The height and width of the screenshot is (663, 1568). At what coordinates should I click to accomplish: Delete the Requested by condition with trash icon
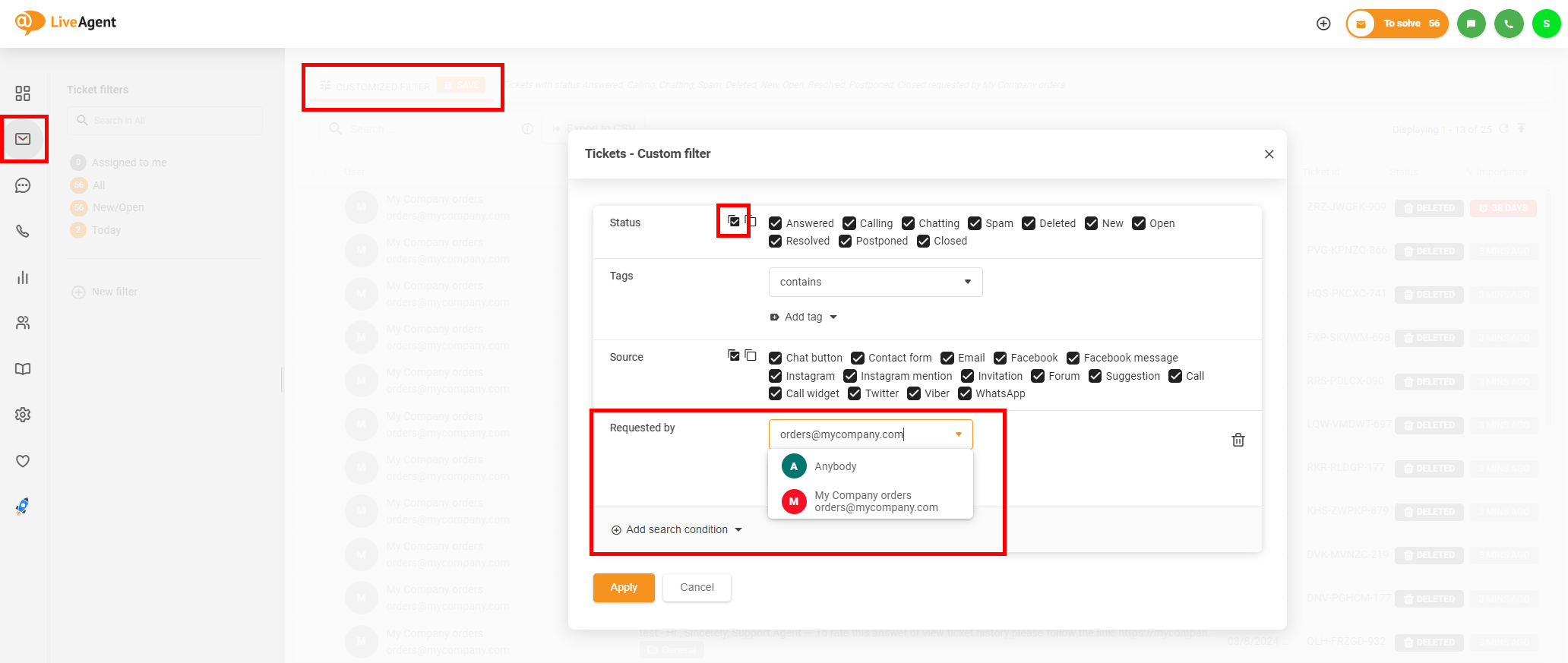[1238, 440]
